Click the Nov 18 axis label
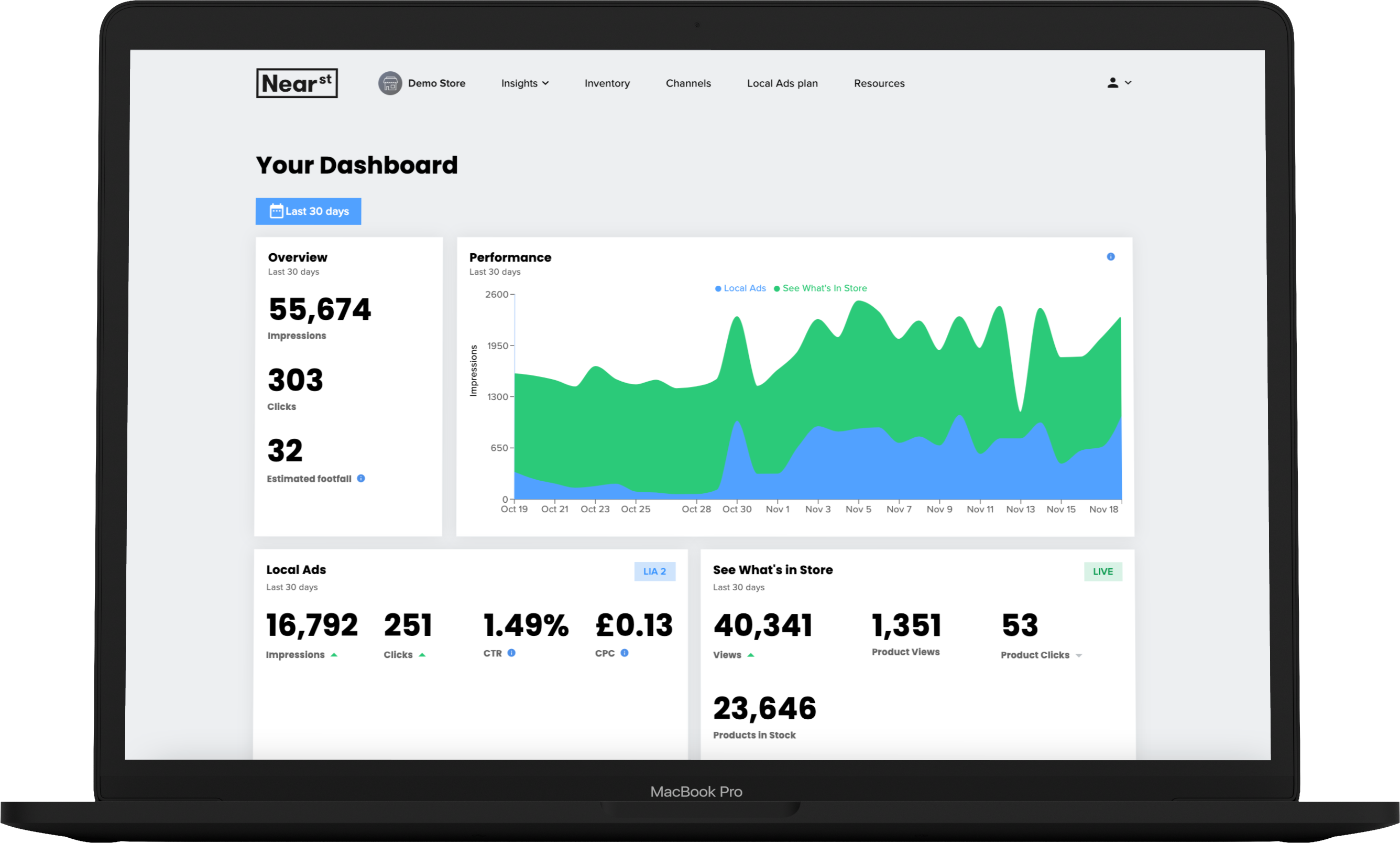The height and width of the screenshot is (843, 1400). coord(1103,510)
